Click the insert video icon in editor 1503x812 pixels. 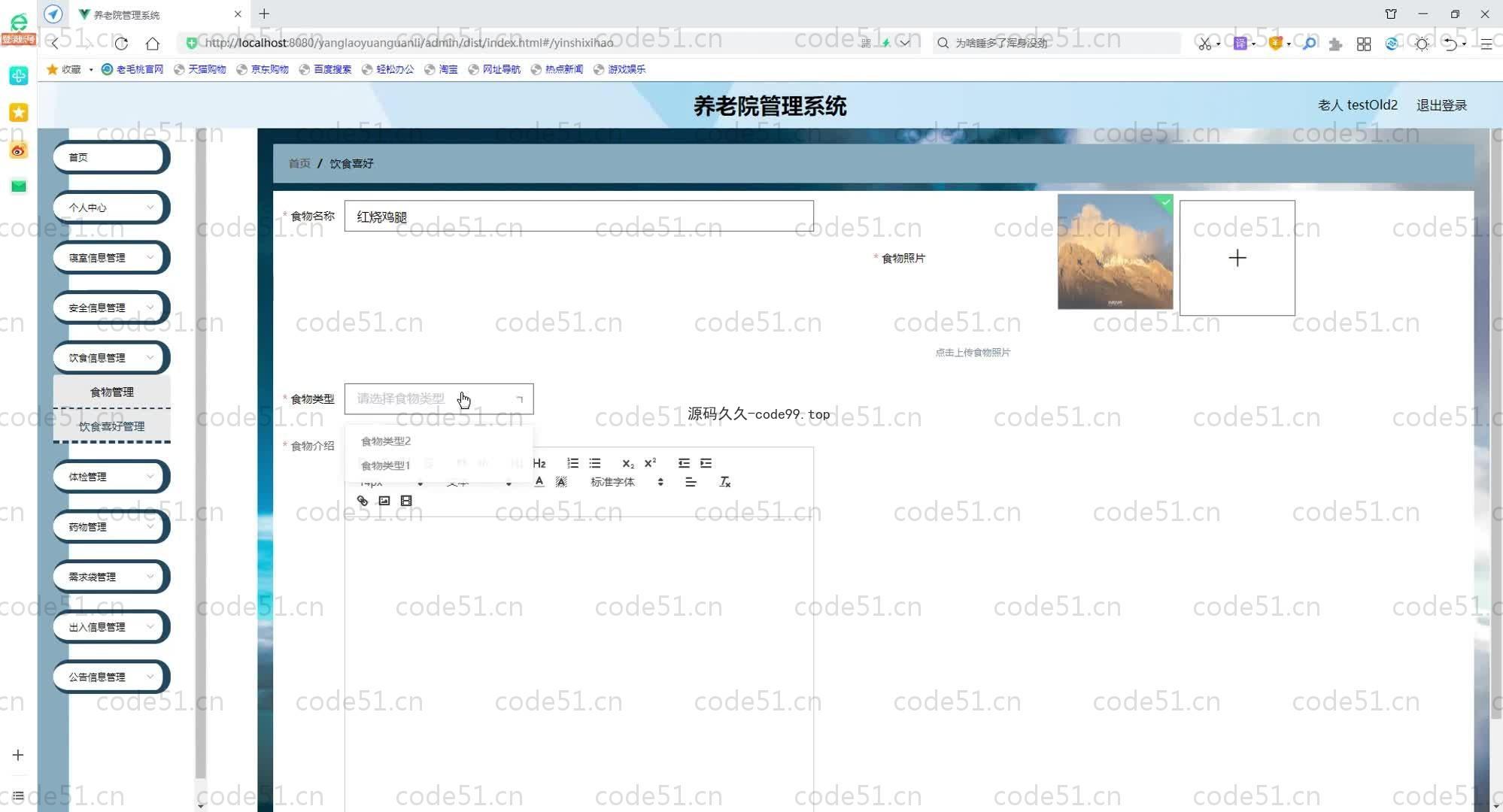click(406, 501)
